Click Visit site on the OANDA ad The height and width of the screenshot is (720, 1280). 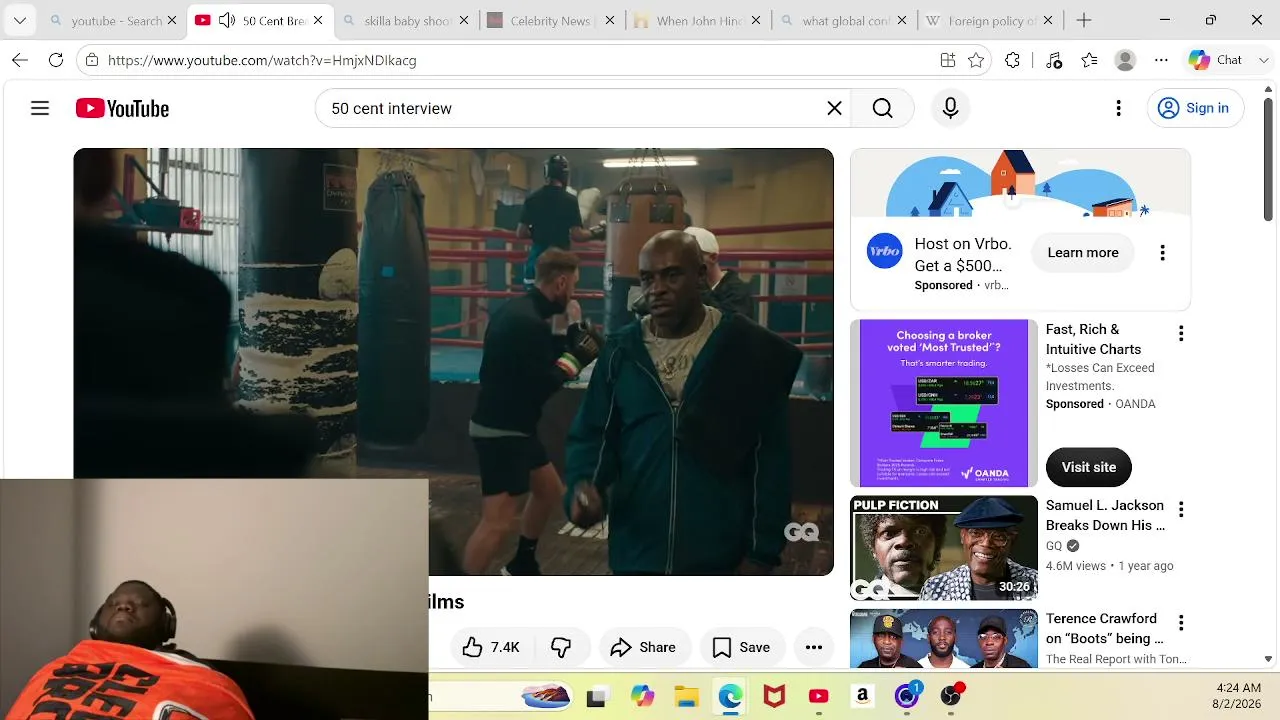[x=1089, y=467]
